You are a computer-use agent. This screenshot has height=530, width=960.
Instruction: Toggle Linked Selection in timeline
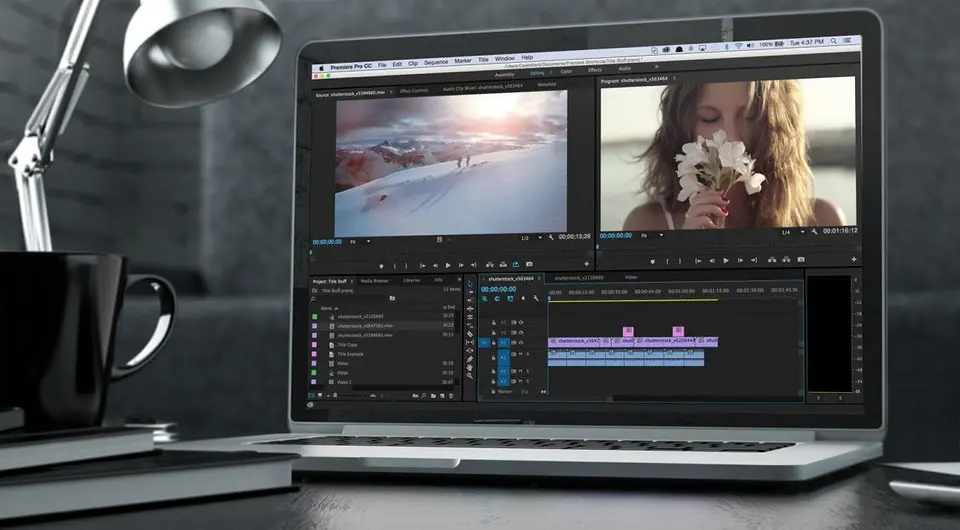(x=510, y=299)
